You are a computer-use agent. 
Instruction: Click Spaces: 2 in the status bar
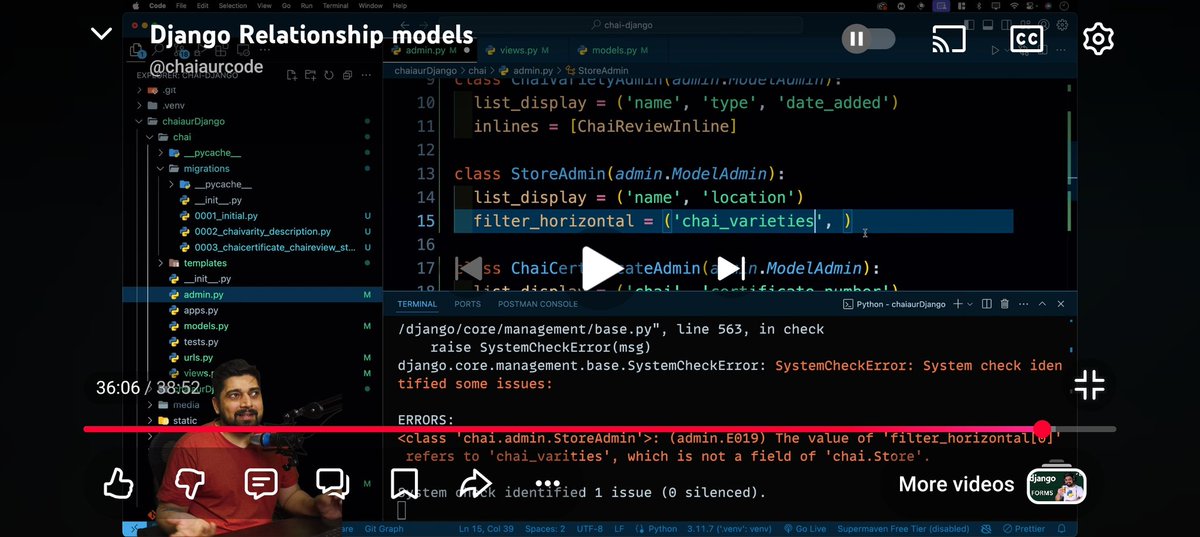click(545, 528)
